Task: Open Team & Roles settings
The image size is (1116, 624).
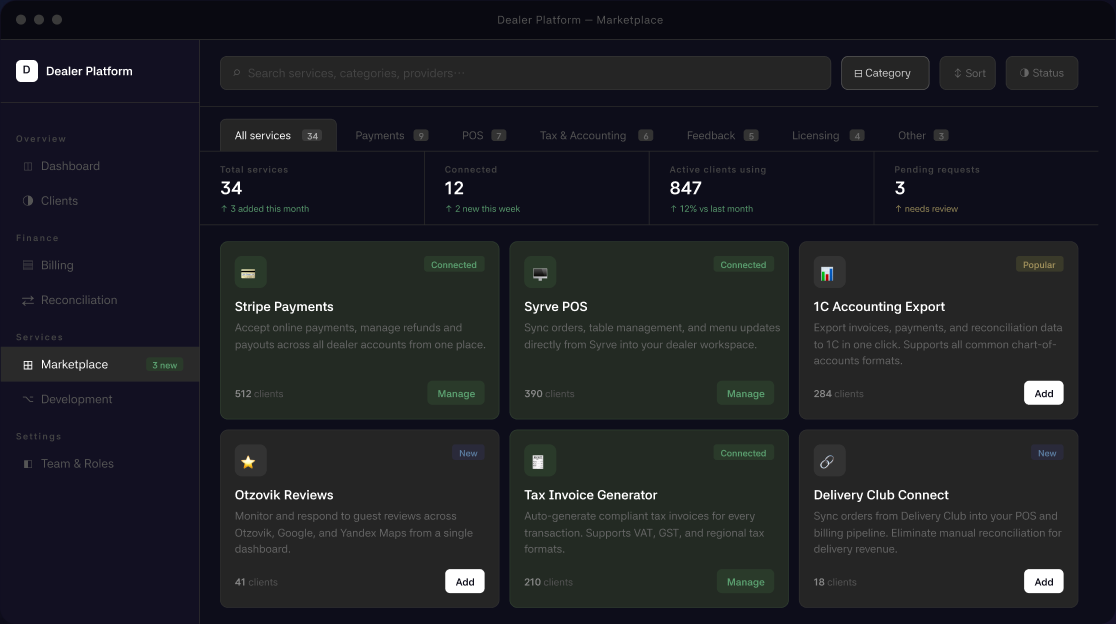Action: [100, 464]
